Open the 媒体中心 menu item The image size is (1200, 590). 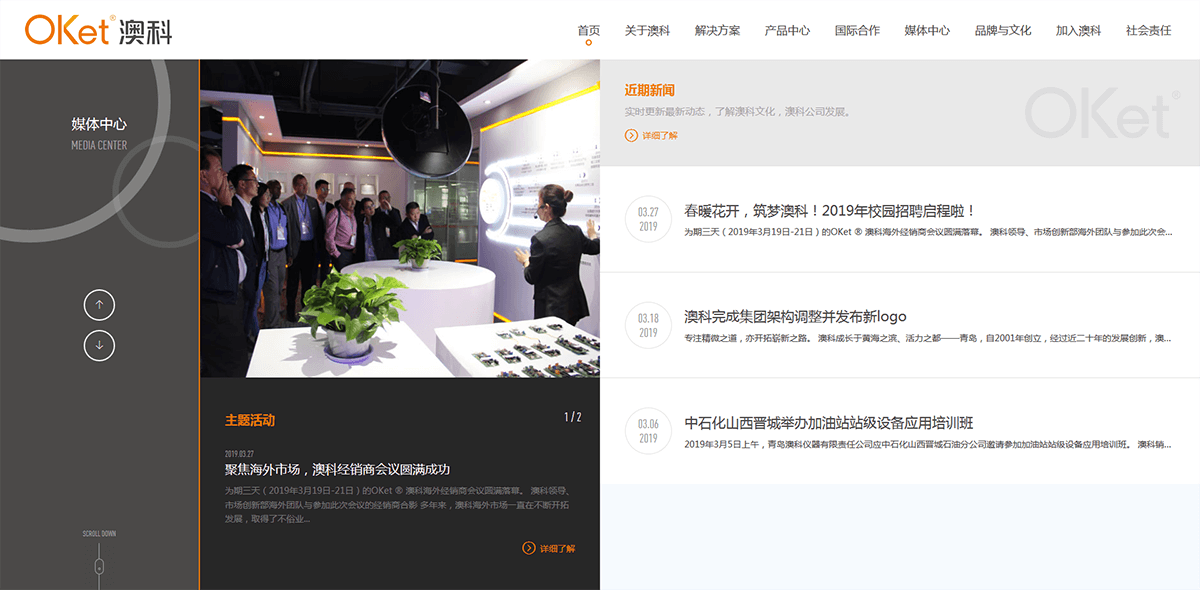927,31
